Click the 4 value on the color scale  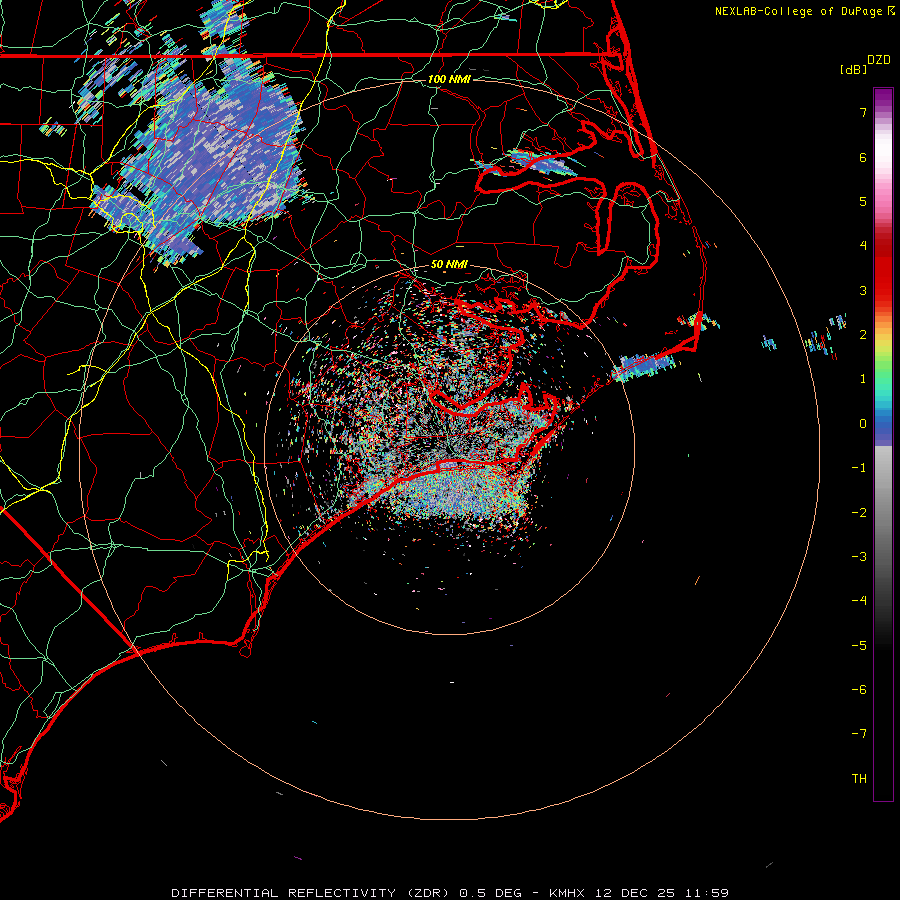(863, 246)
